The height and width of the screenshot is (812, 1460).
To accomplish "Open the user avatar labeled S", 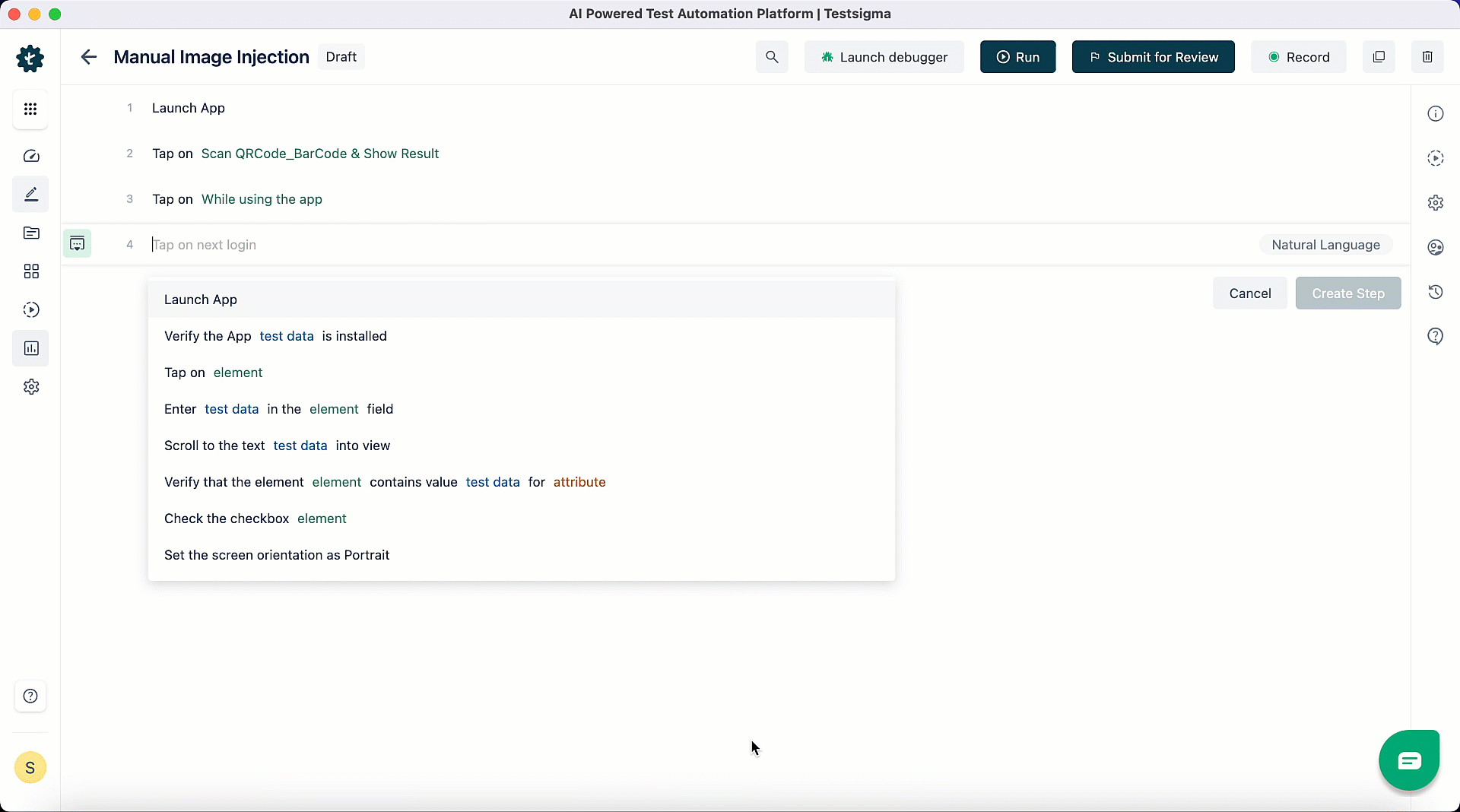I will point(30,768).
